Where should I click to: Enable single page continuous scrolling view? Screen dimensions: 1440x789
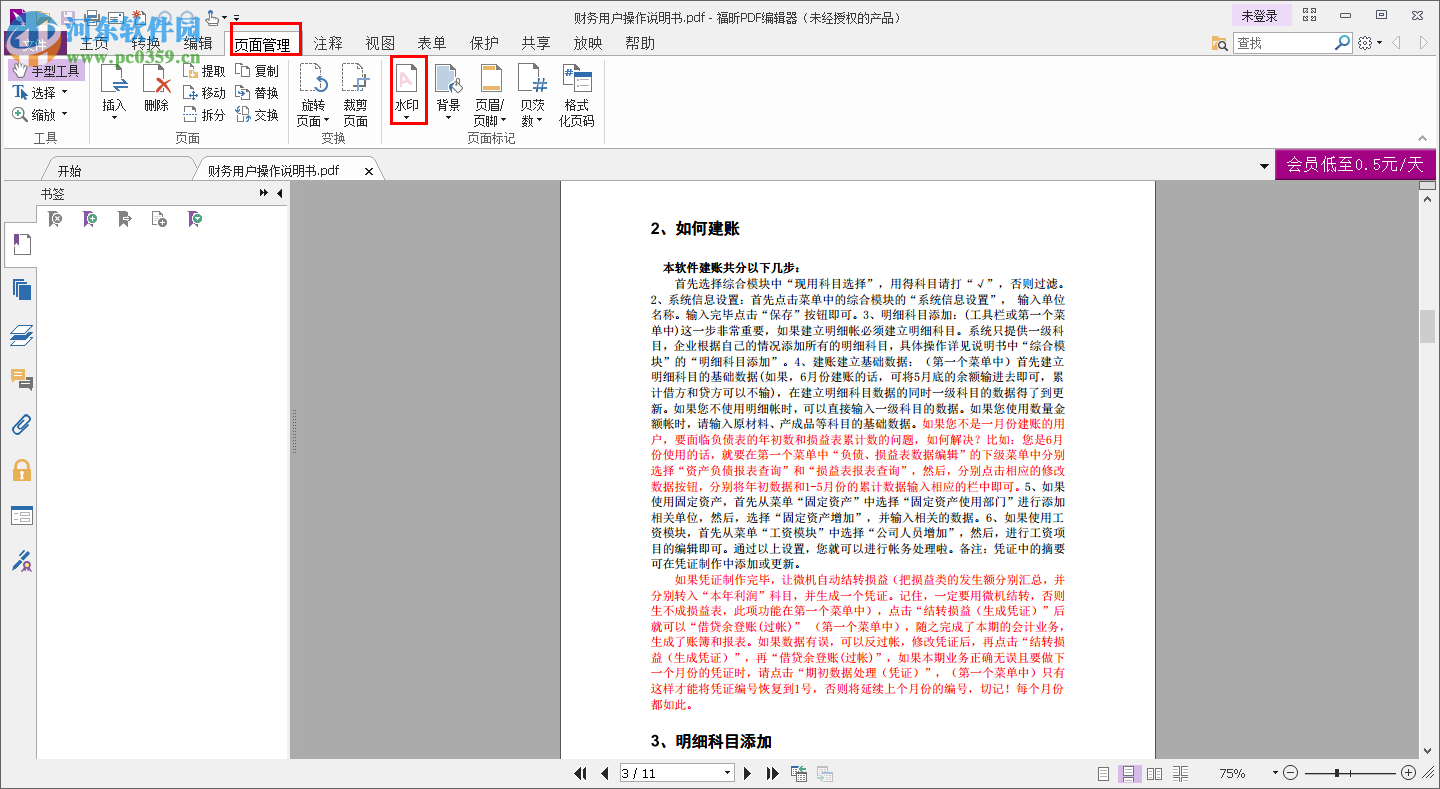coord(1128,773)
